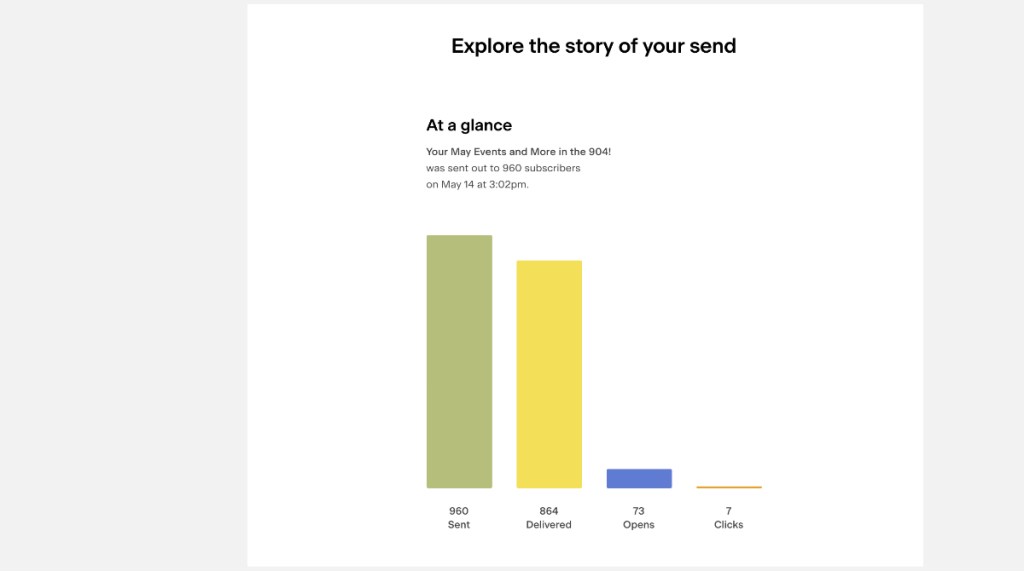Select the "Opens" axis label
The width and height of the screenshot is (1024, 571).
click(x=639, y=525)
